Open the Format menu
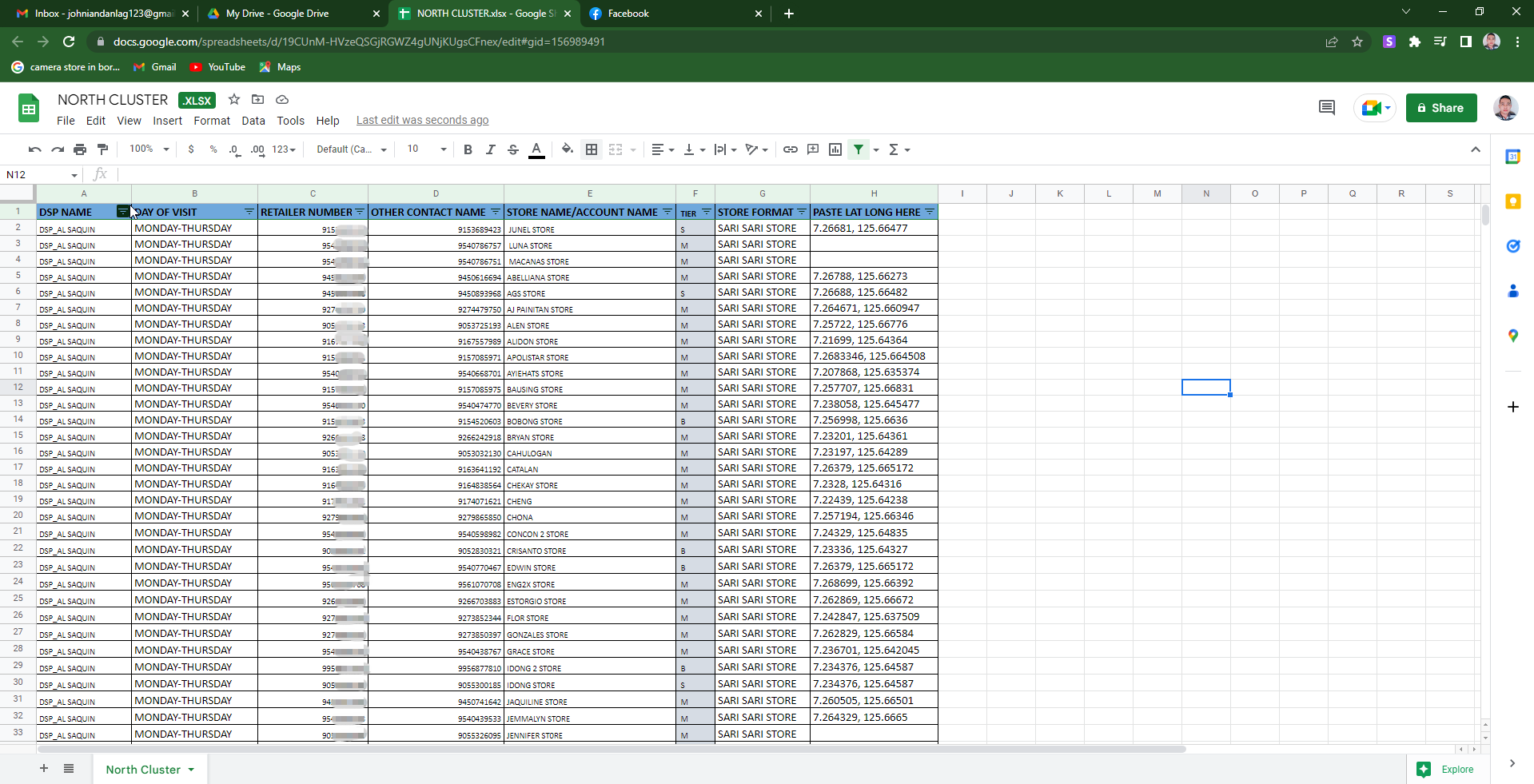The width and height of the screenshot is (1534, 784). 211,121
